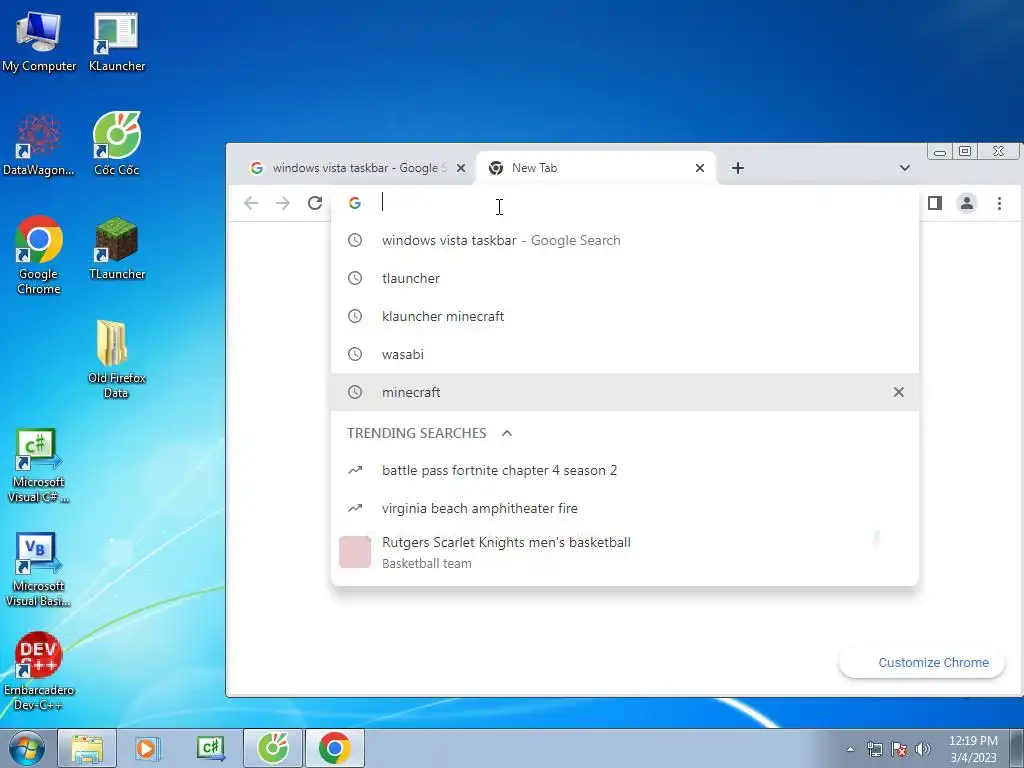Pick windows vista taskbar suggestion
The height and width of the screenshot is (768, 1024).
[x=625, y=240]
